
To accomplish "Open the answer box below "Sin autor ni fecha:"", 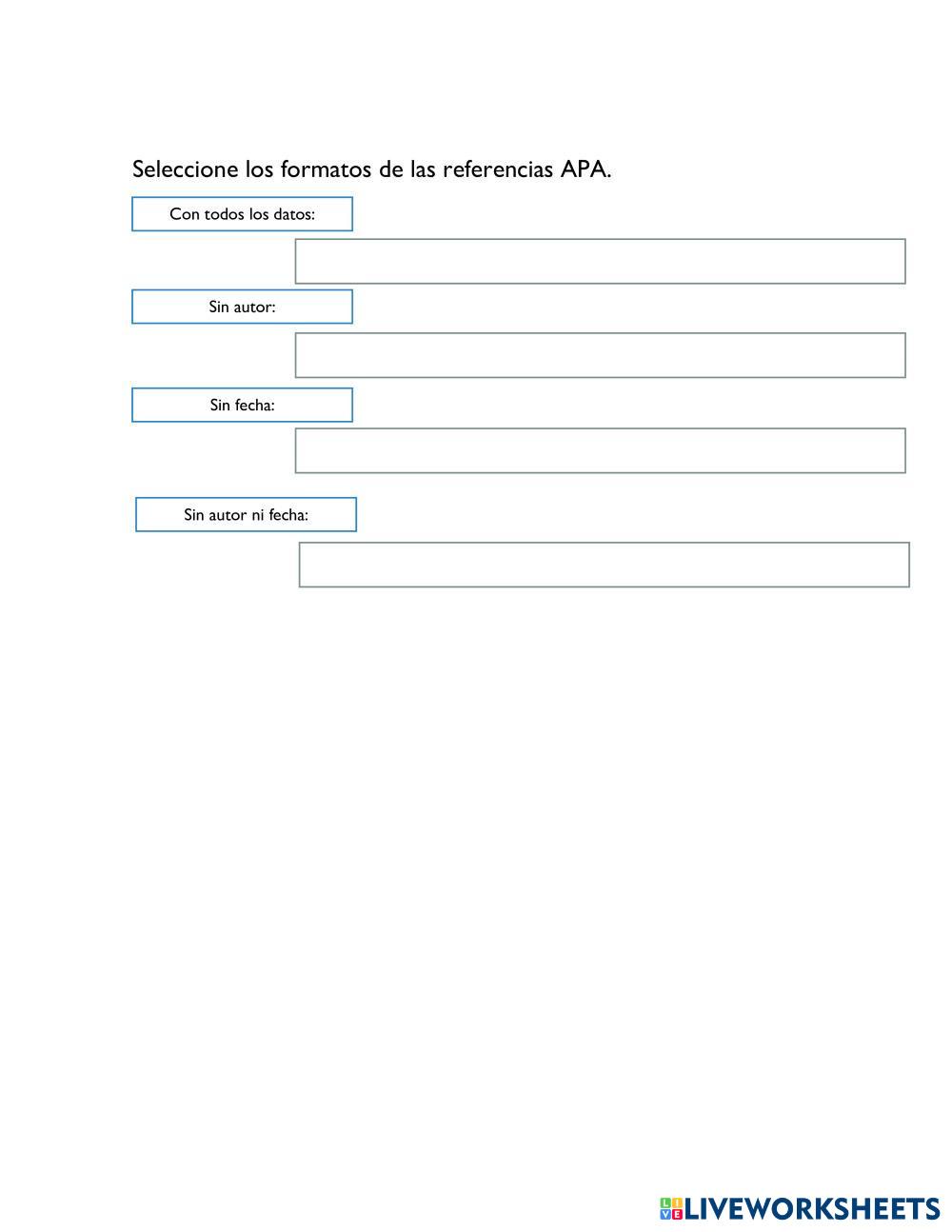I will pyautogui.click(x=604, y=565).
